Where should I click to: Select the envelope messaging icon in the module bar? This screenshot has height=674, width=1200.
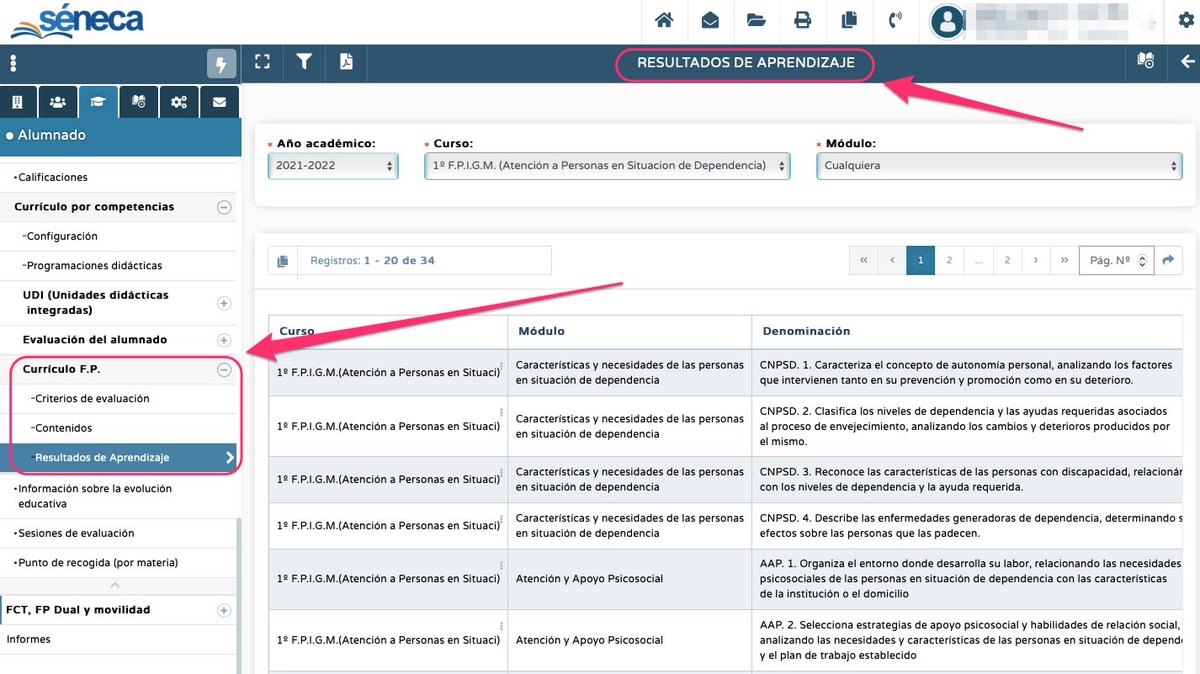[219, 101]
